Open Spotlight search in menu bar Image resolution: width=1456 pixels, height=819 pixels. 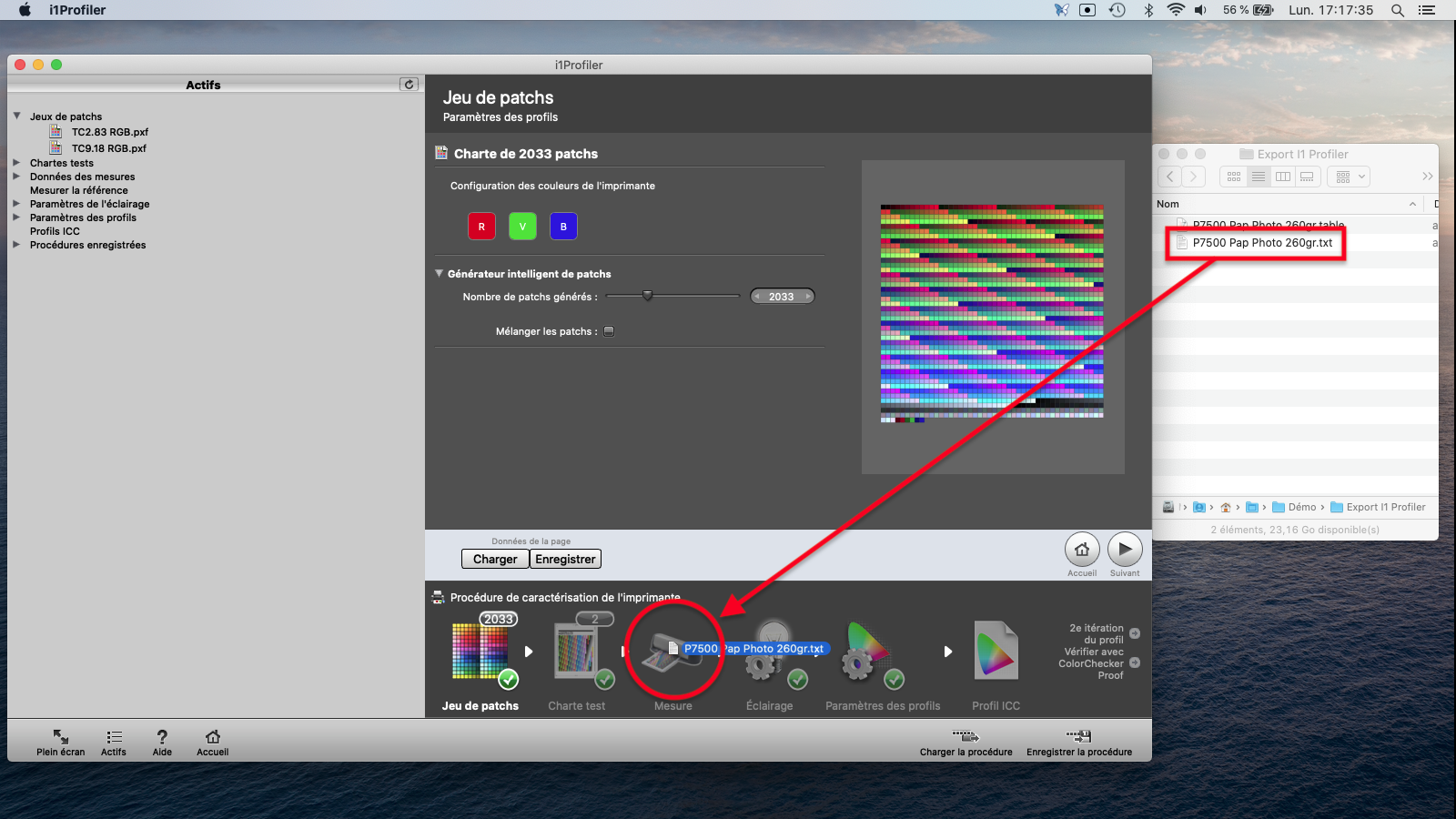[x=1397, y=10]
